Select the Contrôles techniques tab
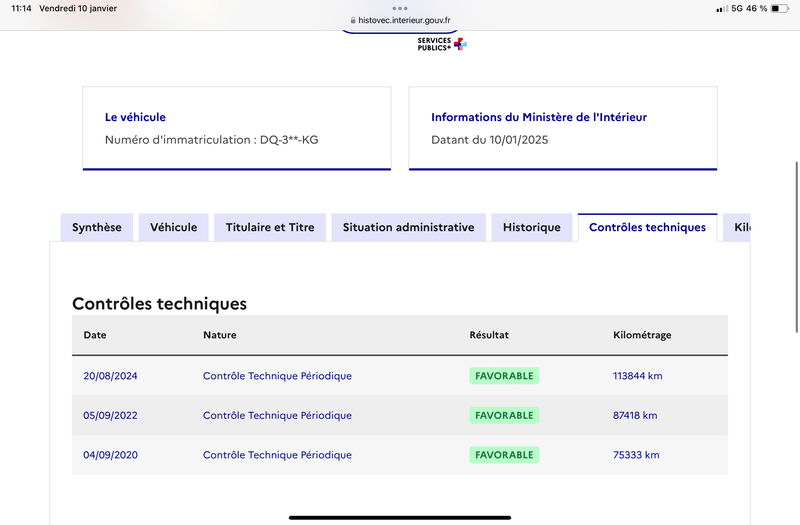Image resolution: width=800 pixels, height=525 pixels. tap(647, 228)
